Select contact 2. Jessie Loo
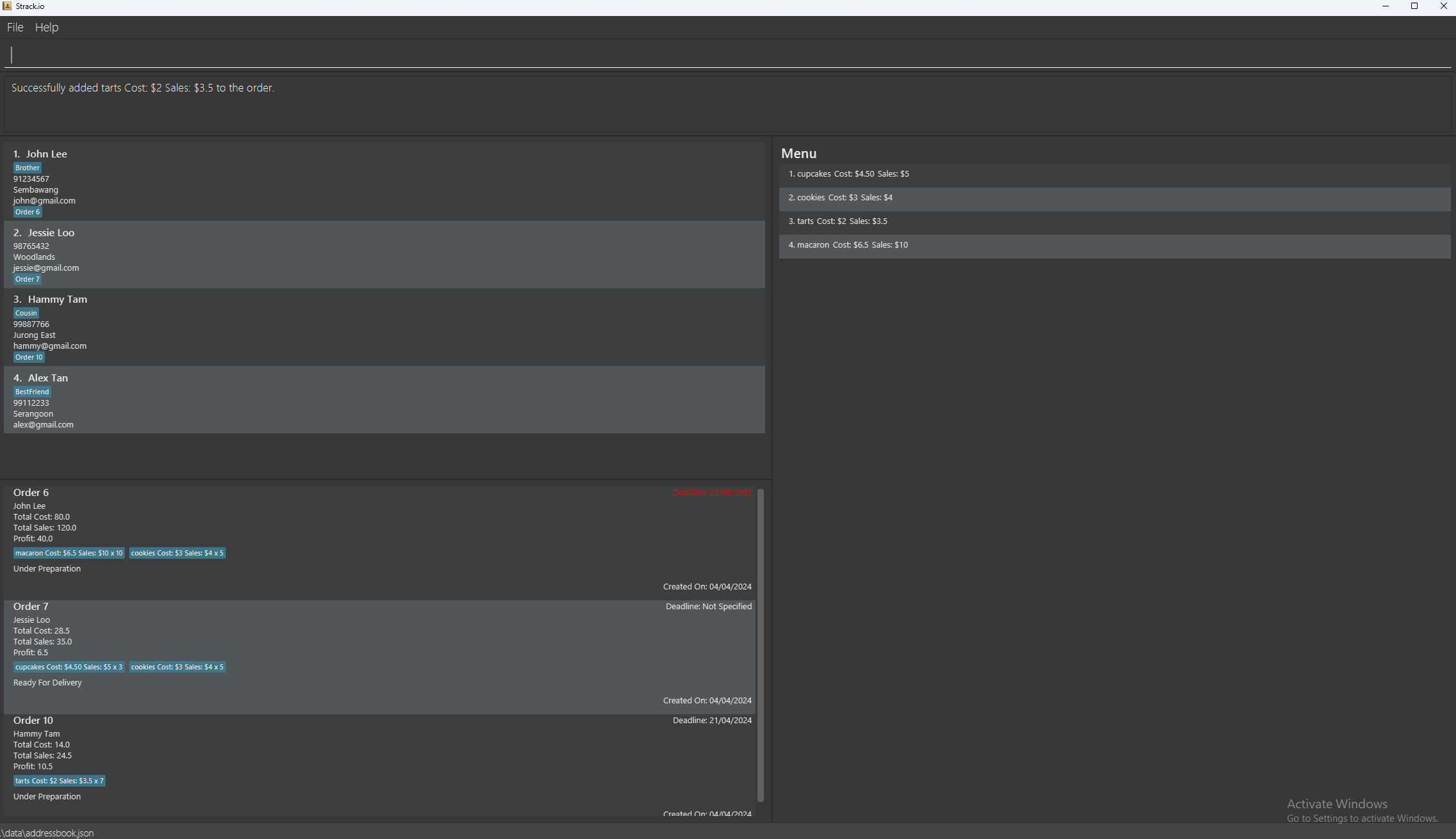 pos(384,255)
